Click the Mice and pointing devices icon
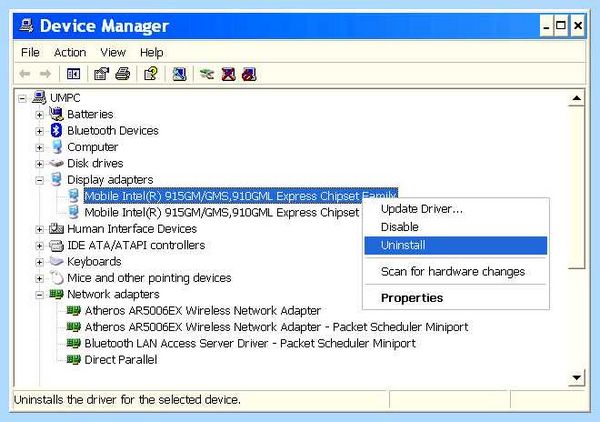This screenshot has width=600, height=422. pyautogui.click(x=57, y=278)
